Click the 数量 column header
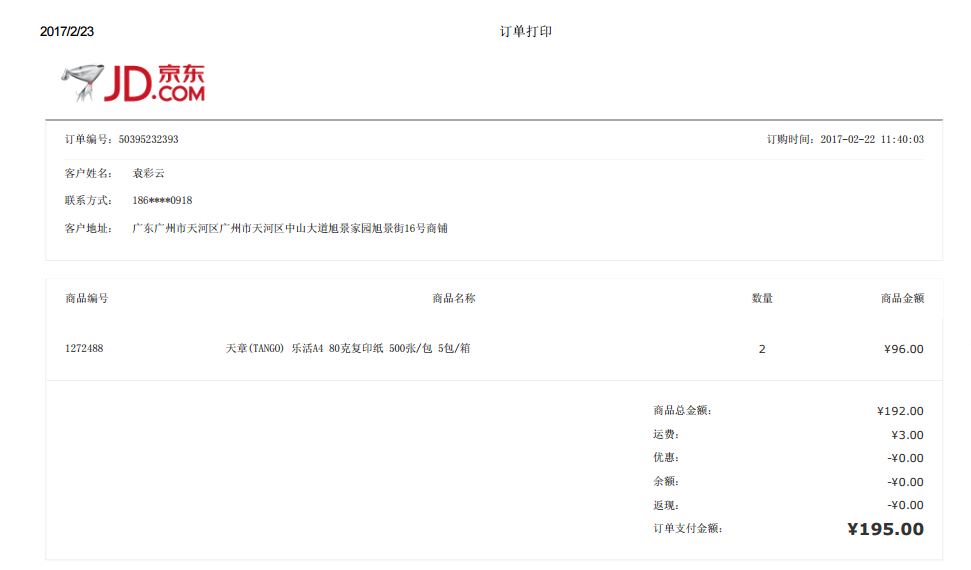 (762, 298)
